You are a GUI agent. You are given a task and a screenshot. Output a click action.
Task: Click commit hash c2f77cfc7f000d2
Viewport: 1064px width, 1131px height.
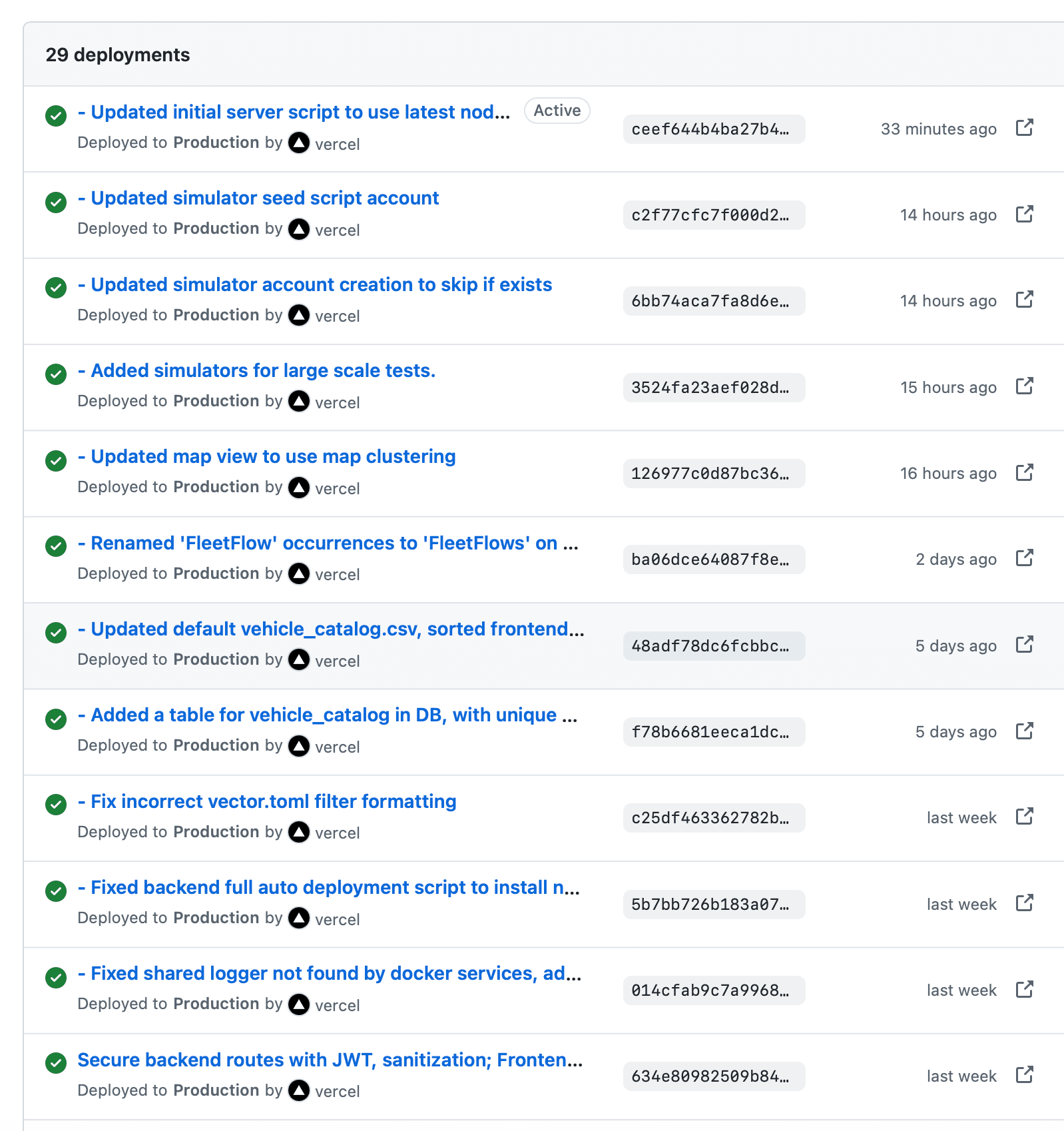(713, 214)
